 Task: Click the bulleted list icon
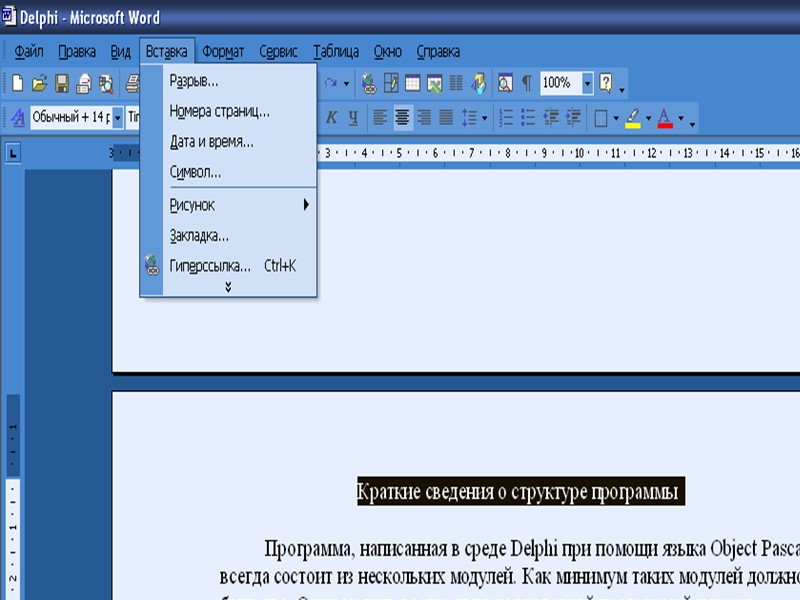[x=528, y=117]
